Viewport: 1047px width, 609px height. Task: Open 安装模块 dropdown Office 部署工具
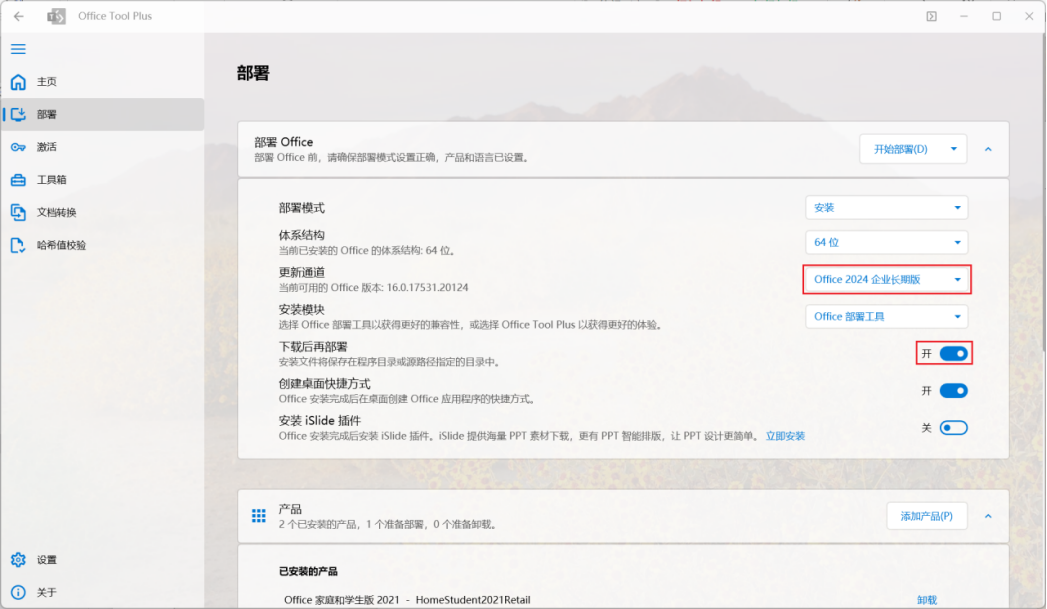pyautogui.click(x=886, y=317)
